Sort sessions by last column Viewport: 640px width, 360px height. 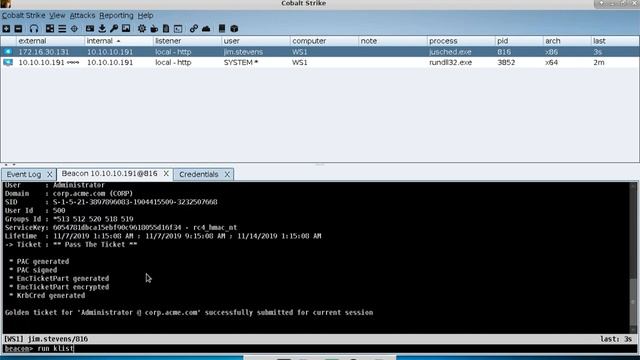[615, 41]
